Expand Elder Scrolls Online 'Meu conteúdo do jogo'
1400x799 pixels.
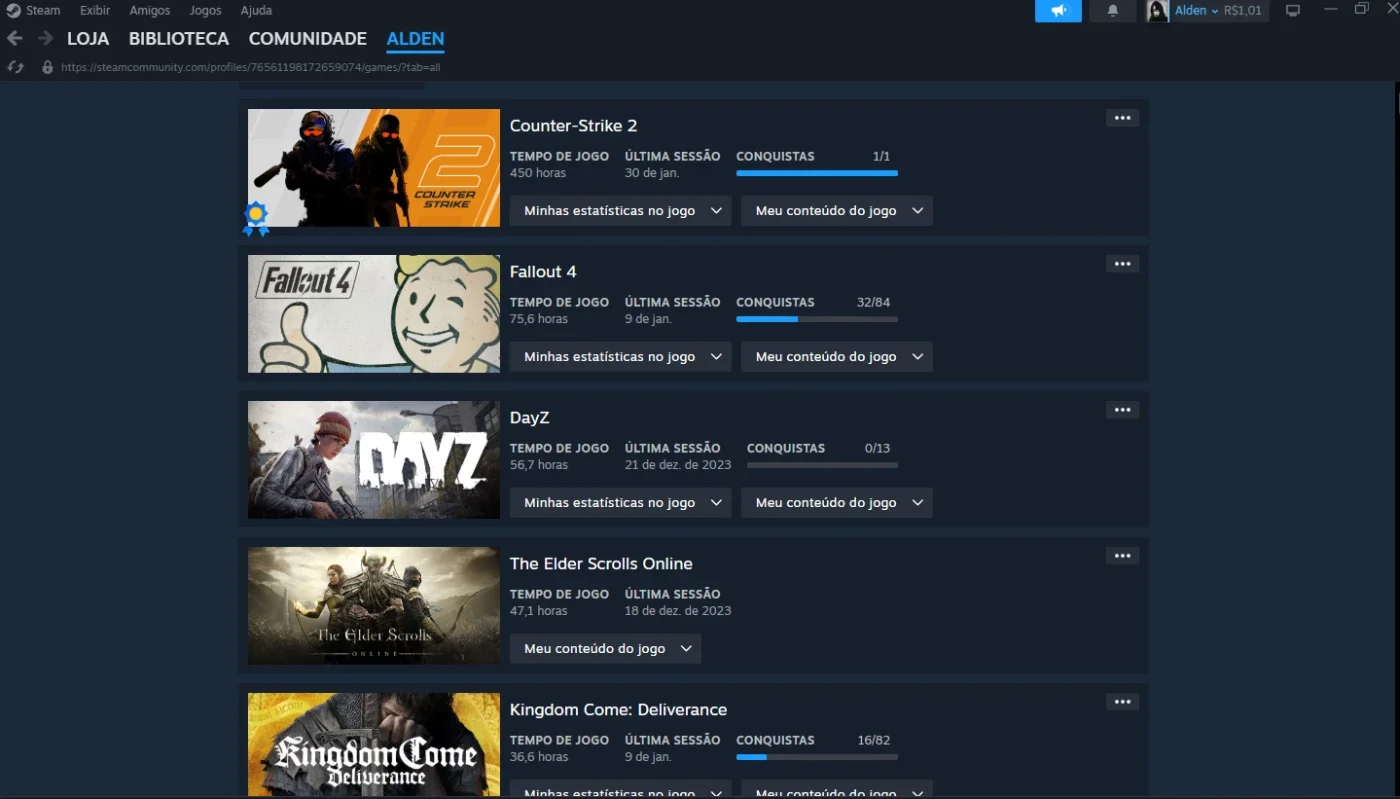click(x=605, y=649)
